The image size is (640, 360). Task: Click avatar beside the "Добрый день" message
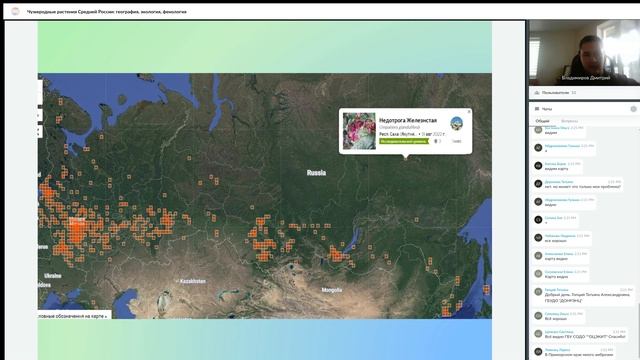tap(538, 292)
